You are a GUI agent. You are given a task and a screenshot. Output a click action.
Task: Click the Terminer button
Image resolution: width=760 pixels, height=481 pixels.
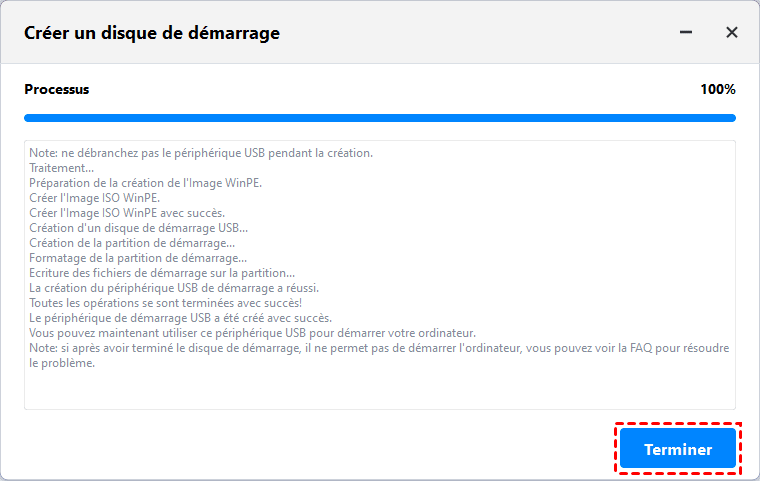[678, 450]
